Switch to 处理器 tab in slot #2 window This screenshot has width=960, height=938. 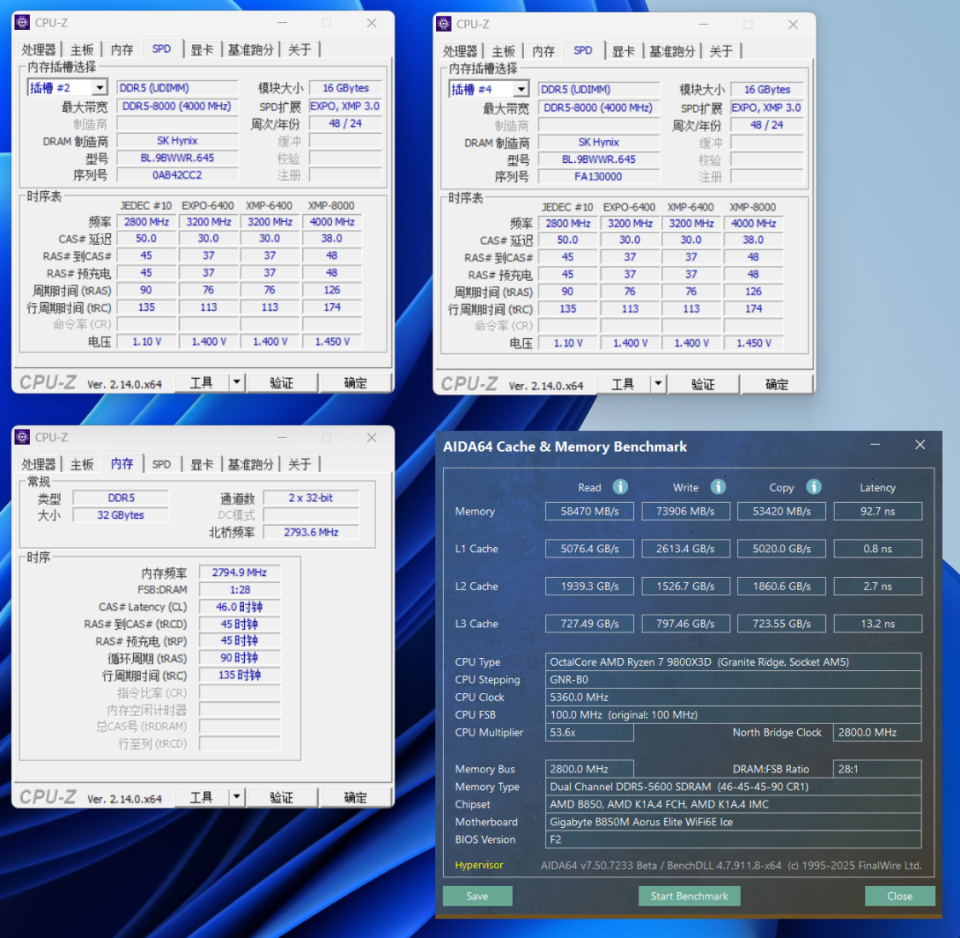[x=39, y=50]
